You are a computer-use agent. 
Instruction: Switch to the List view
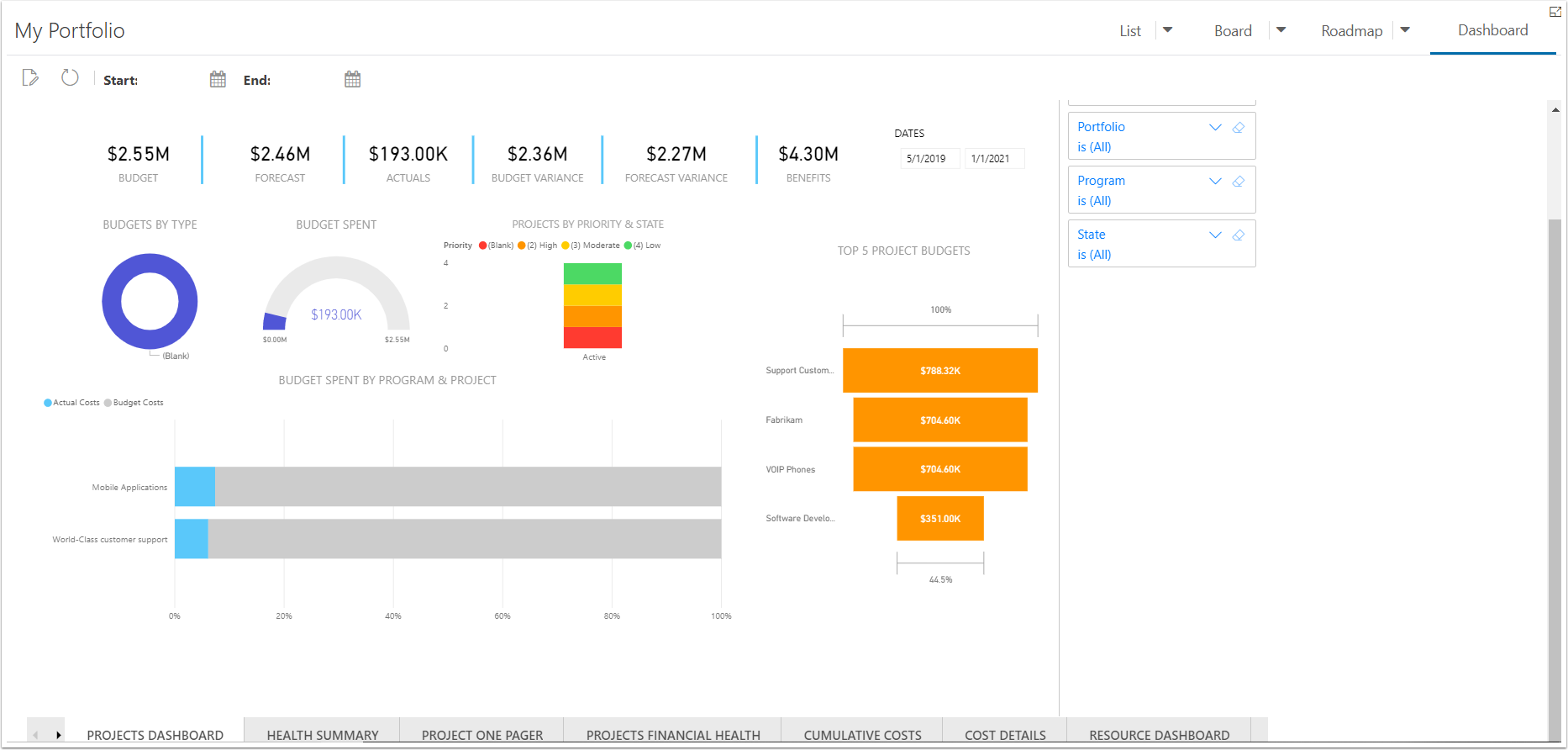(x=1130, y=31)
